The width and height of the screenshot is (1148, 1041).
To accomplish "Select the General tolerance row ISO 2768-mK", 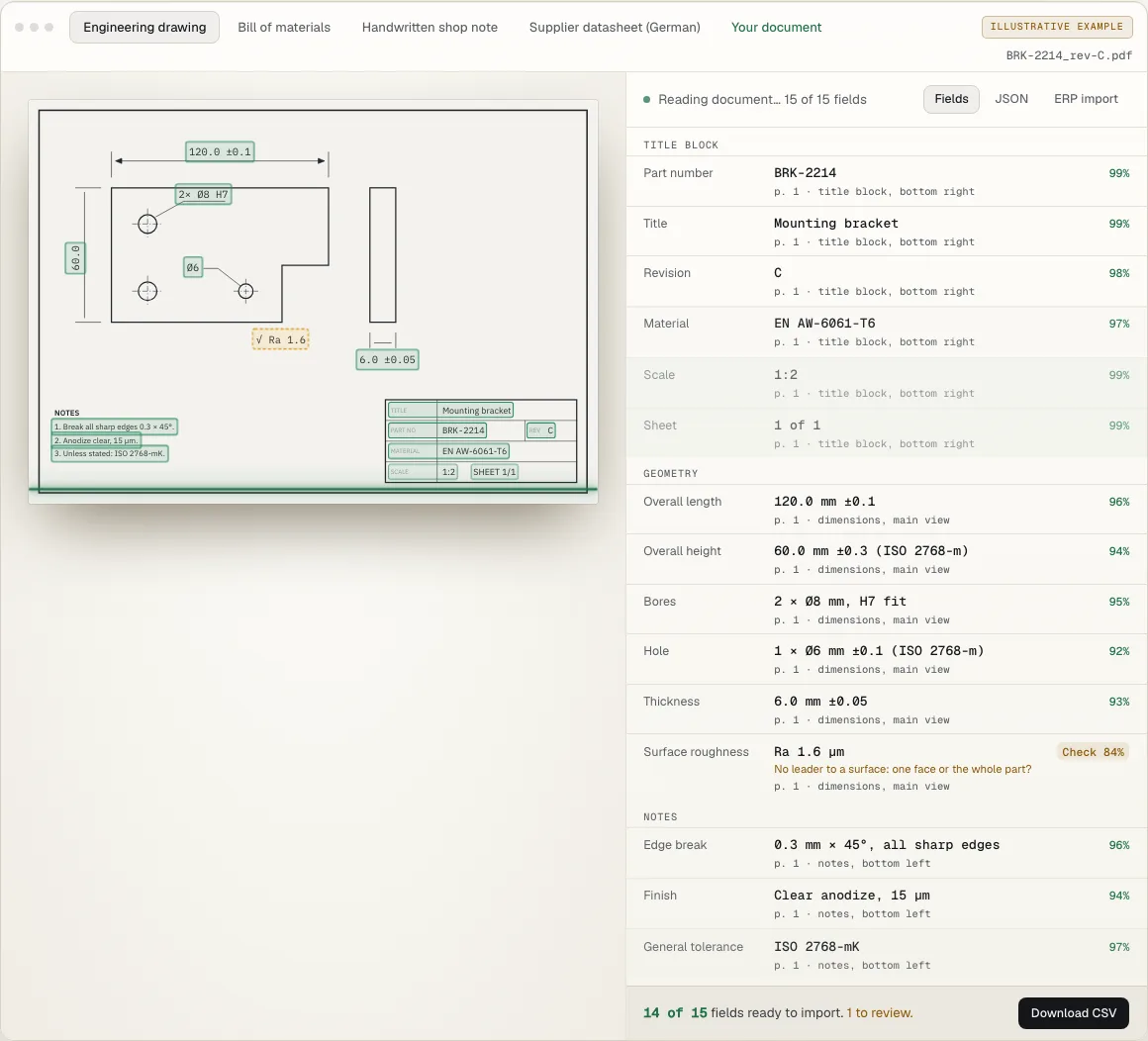I will tap(887, 955).
